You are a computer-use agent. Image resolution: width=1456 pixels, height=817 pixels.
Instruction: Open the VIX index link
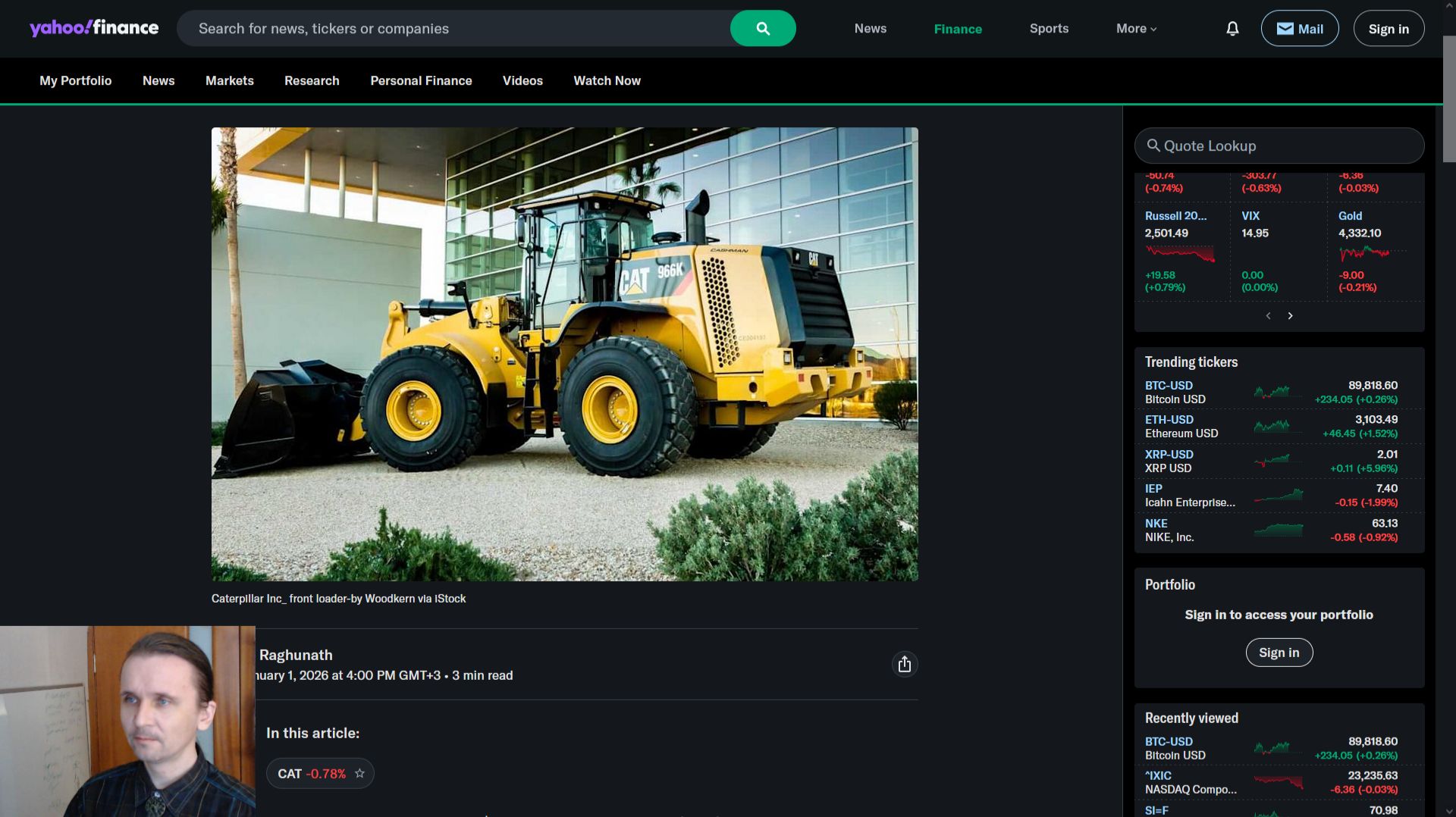click(1250, 216)
